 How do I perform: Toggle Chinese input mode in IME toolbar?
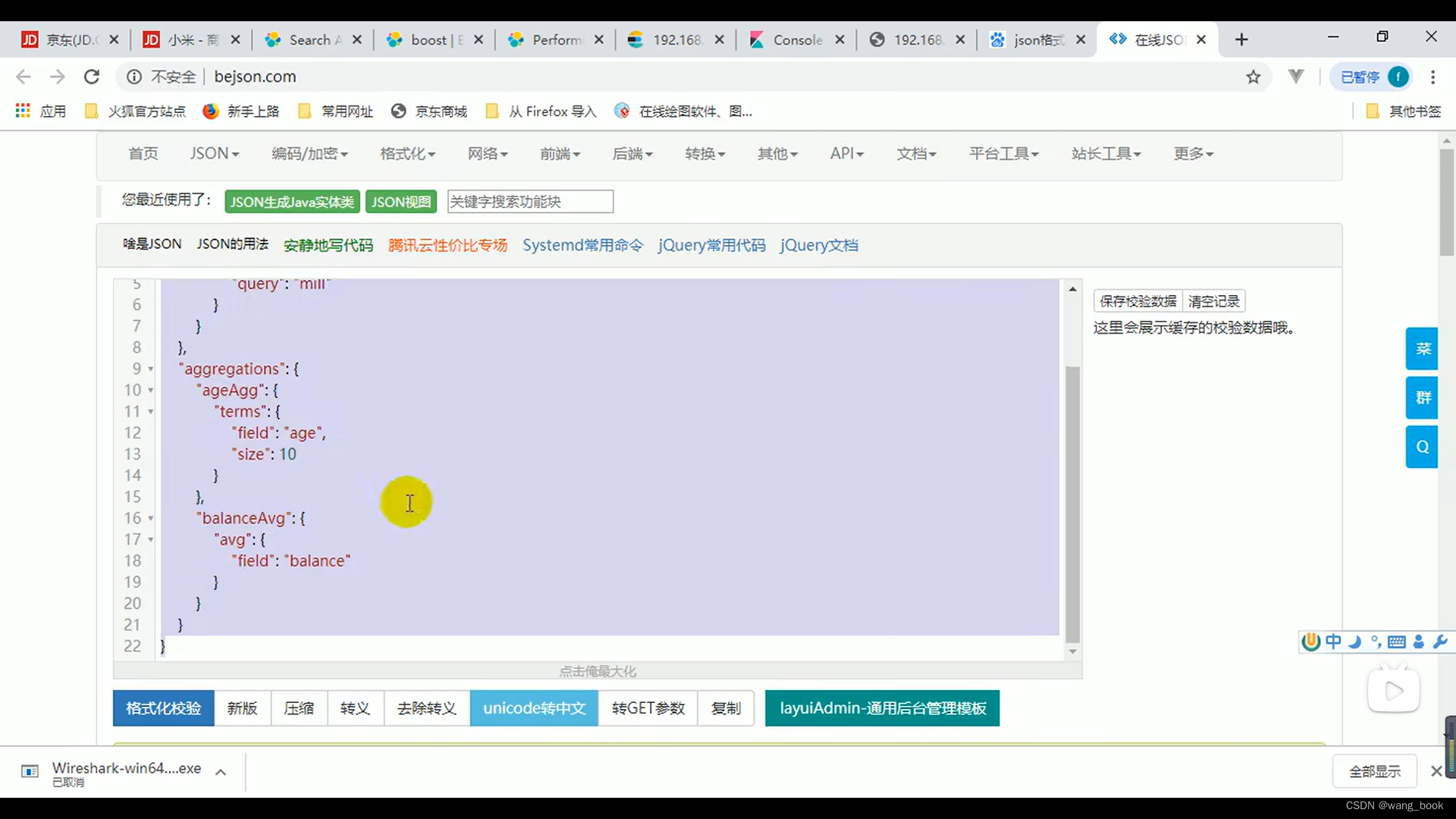[x=1333, y=642]
